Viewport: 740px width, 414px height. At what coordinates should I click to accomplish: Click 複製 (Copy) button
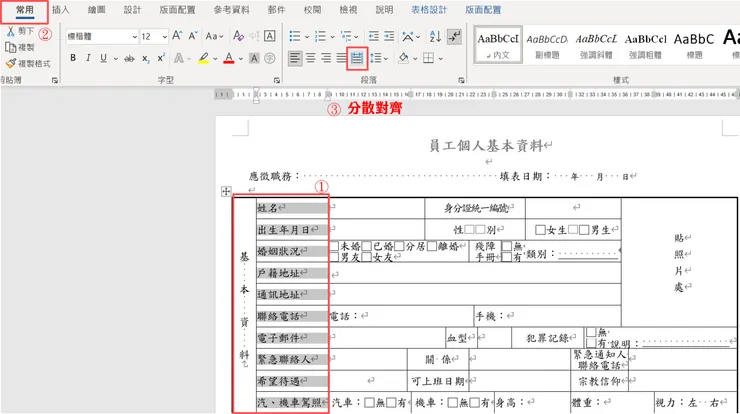coord(20,47)
